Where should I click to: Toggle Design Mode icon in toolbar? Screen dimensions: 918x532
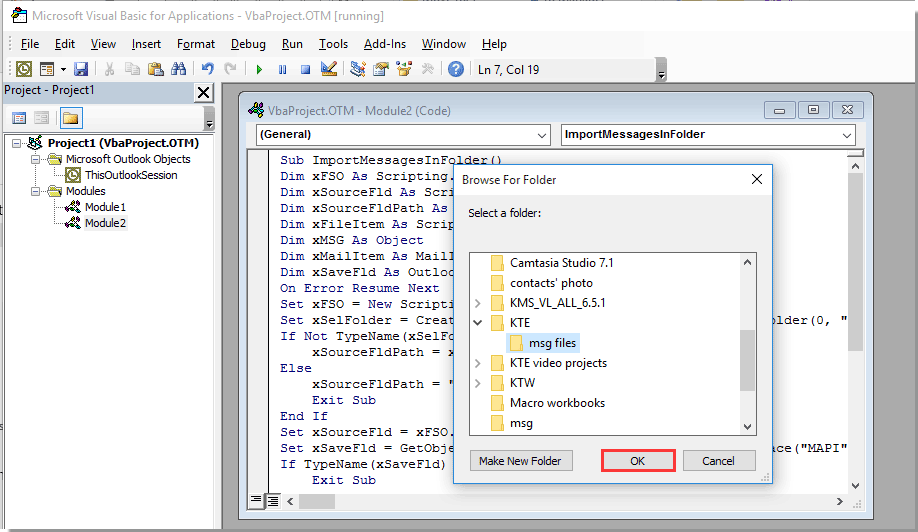pyautogui.click(x=328, y=69)
